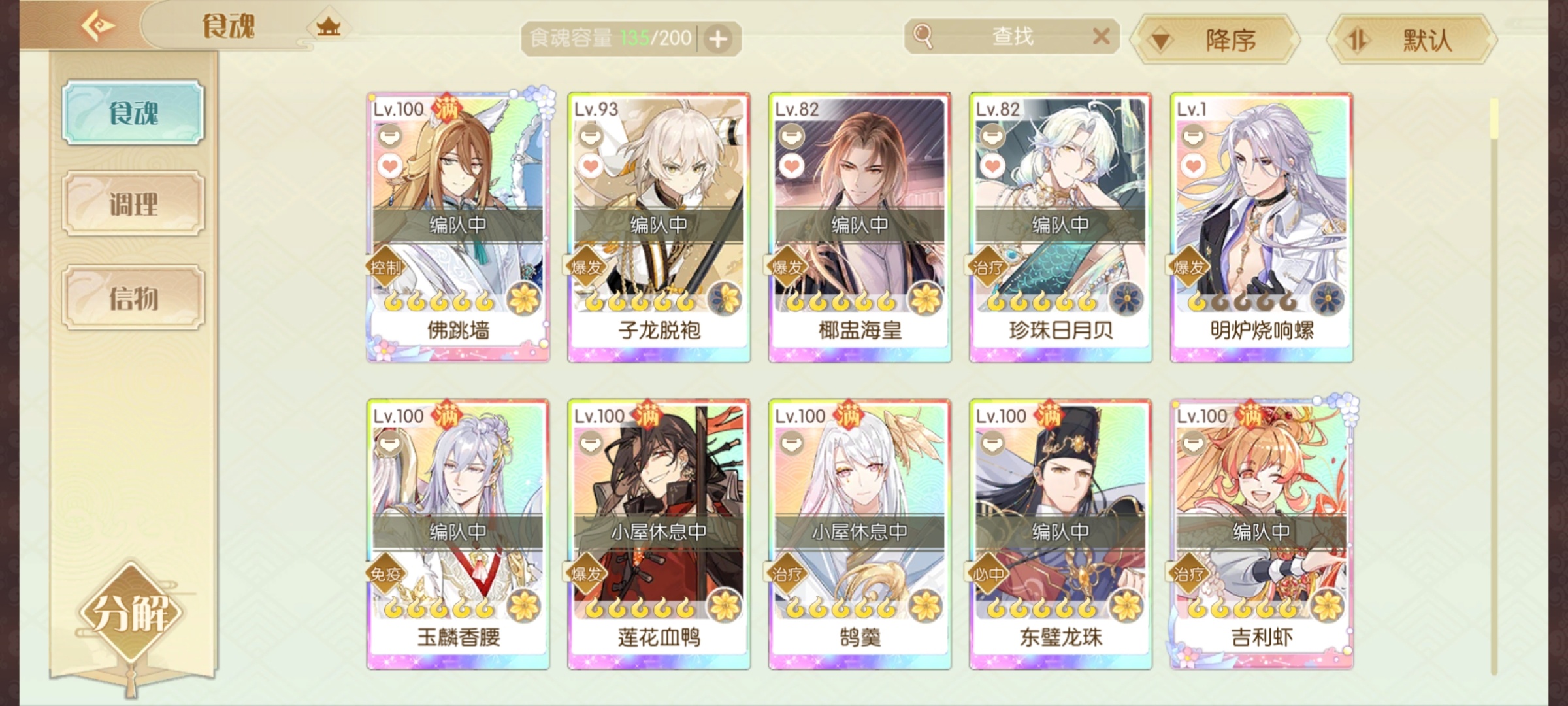Click the 爆发 type badge on 子龙脱袍
Screen dimensions: 1568x706
587,267
